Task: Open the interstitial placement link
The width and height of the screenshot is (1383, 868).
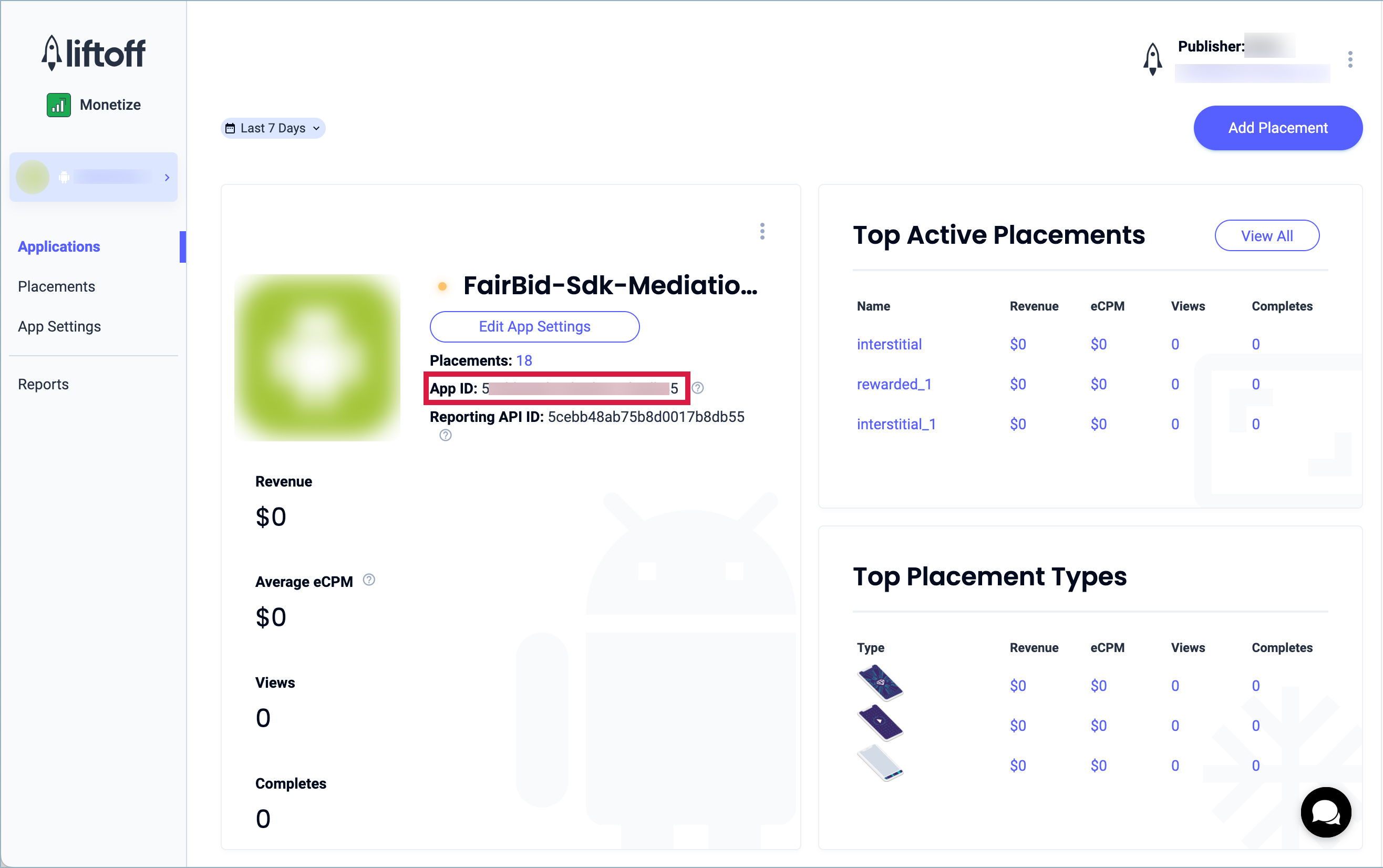Action: (x=889, y=345)
